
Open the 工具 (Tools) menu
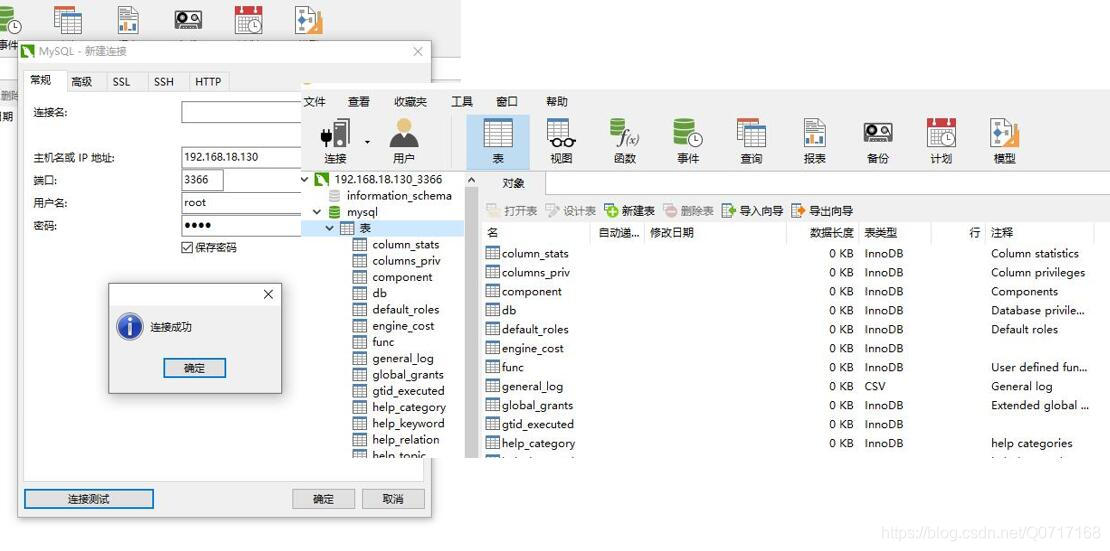[x=462, y=101]
